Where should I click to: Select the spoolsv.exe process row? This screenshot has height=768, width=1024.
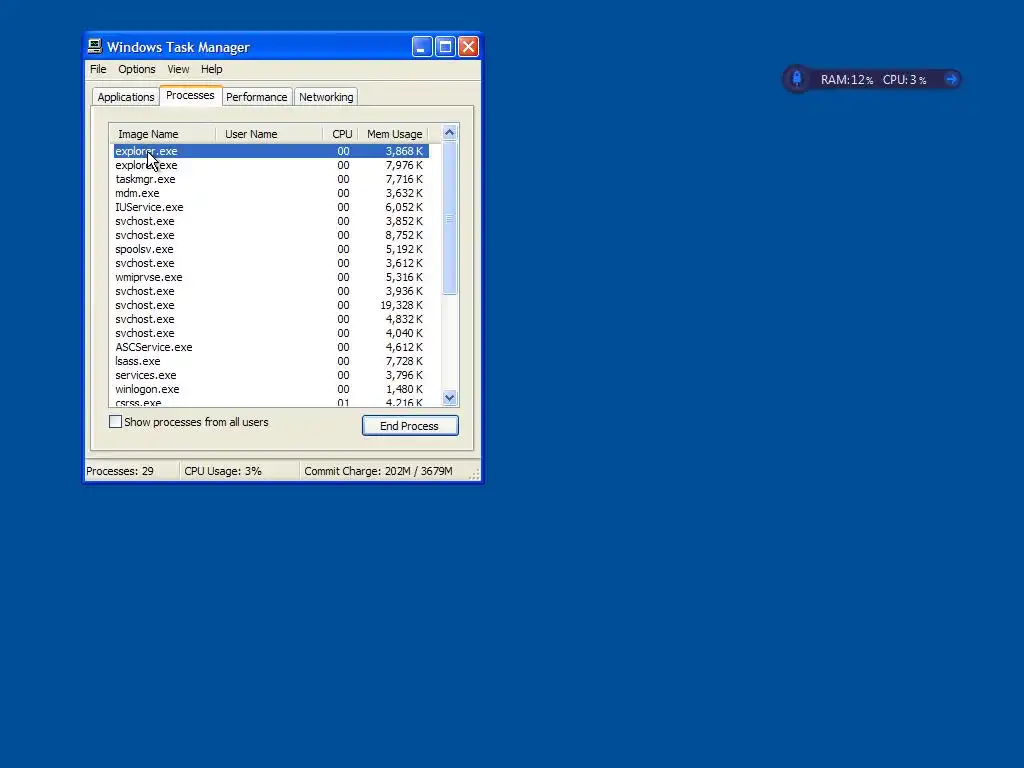click(x=271, y=249)
